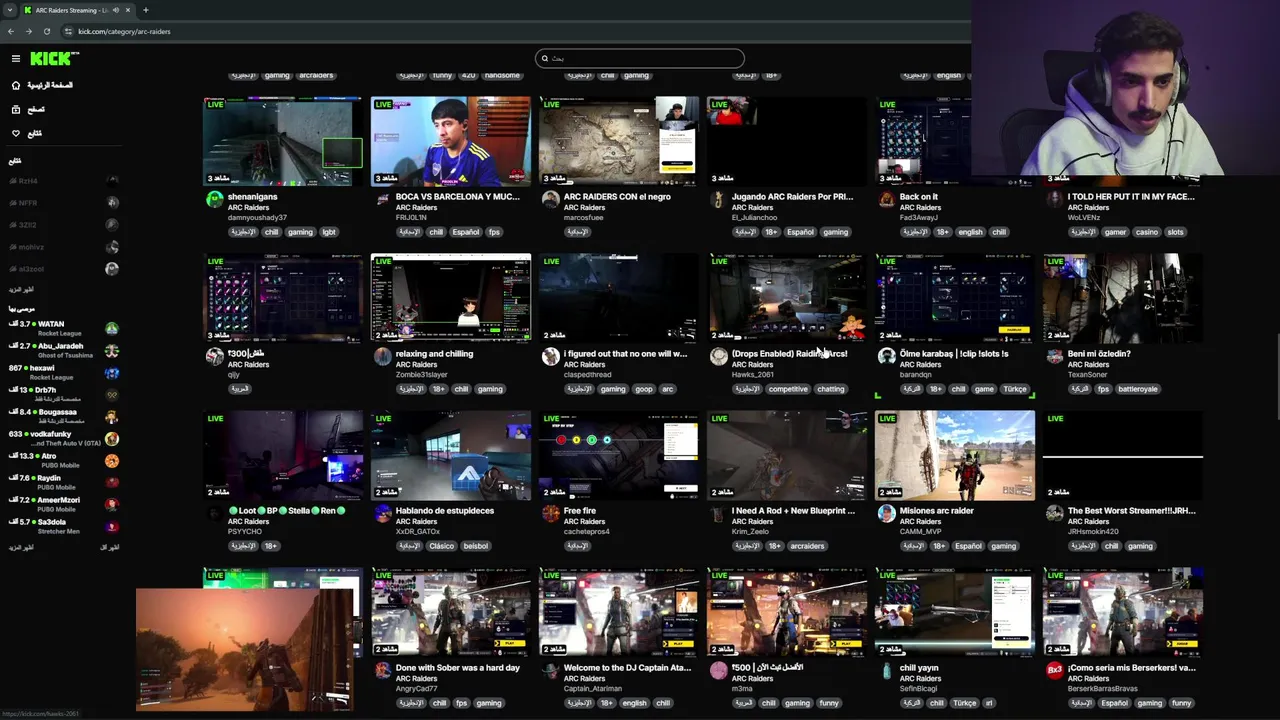Open Zombie31slayer channel avatar
The width and height of the screenshot is (1280, 720).
[382, 357]
